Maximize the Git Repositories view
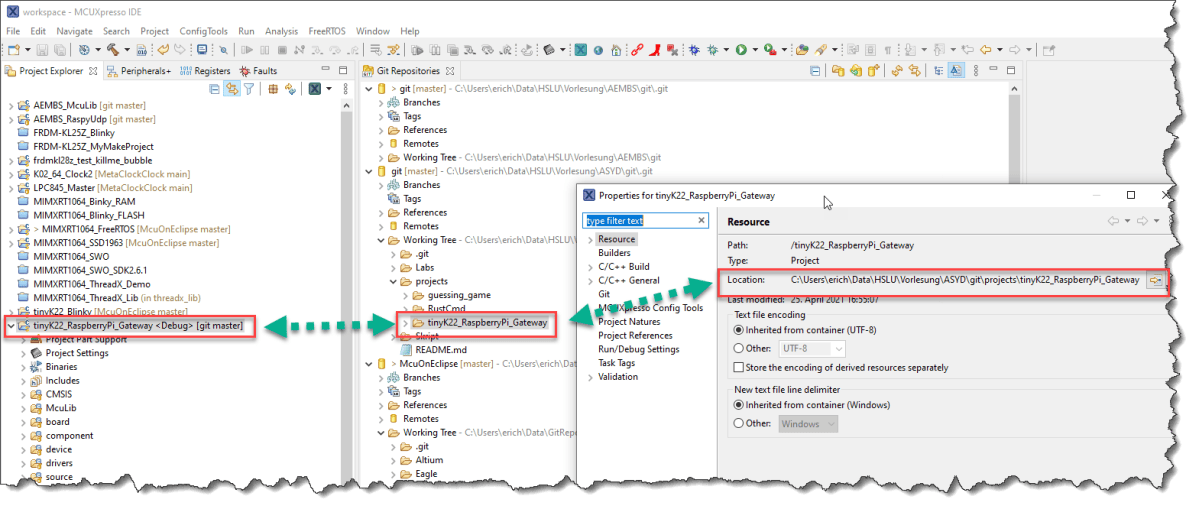Viewport: 1199px width, 509px height. 1011,70
